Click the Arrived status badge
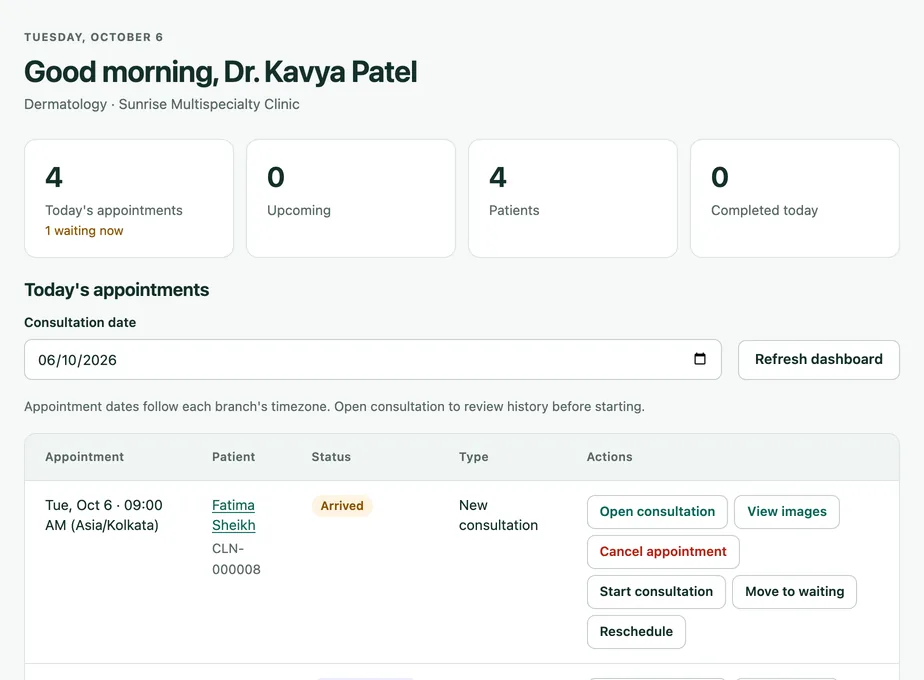 coord(342,506)
